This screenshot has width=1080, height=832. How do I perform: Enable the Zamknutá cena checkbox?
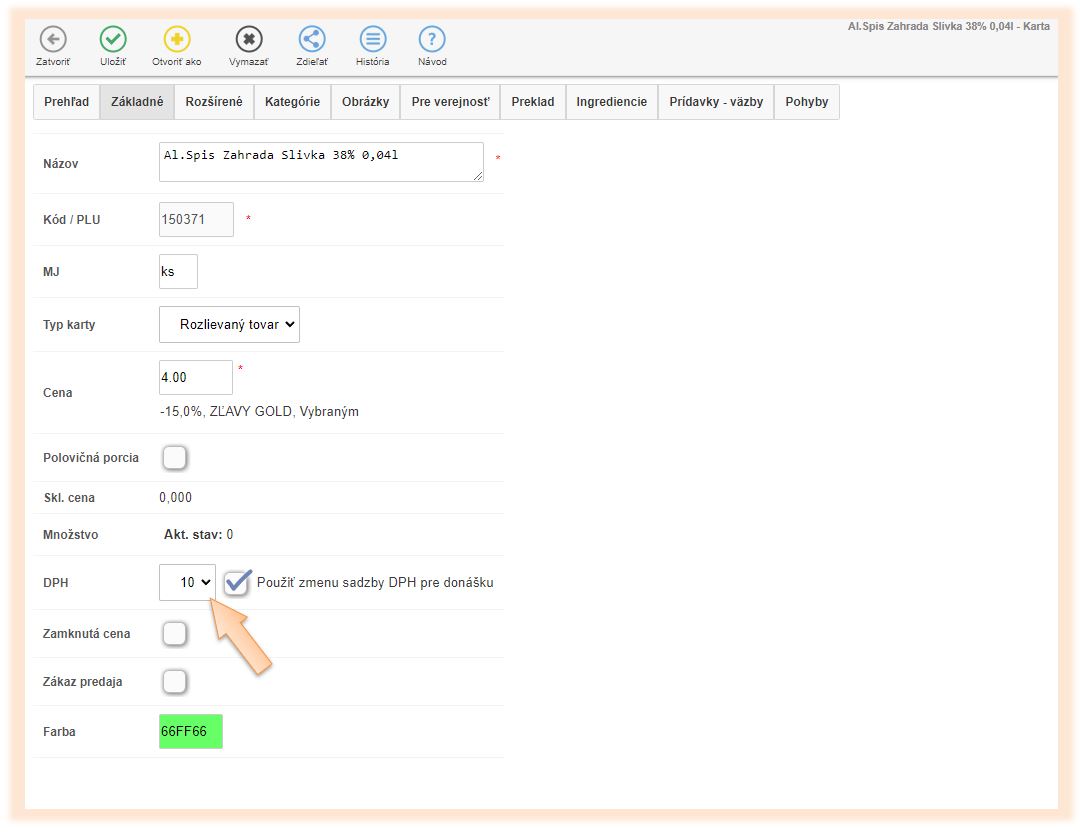[174, 634]
